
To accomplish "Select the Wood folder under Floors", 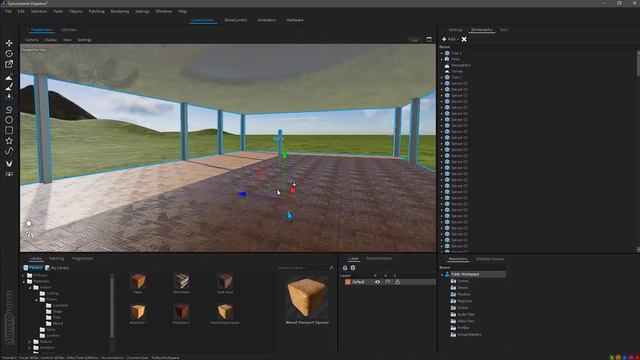I will click(x=55, y=324).
